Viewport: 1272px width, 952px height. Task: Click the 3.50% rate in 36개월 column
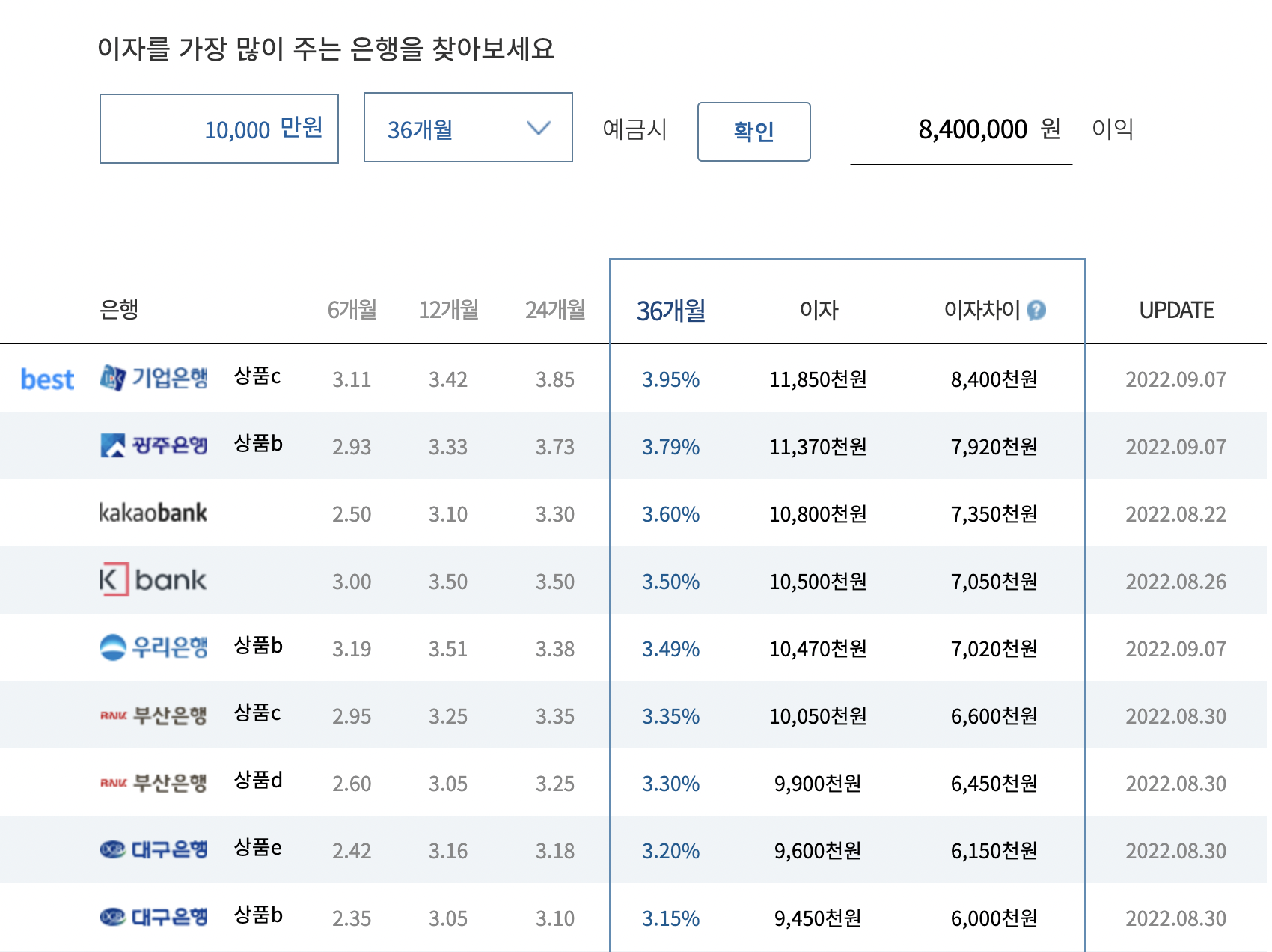coord(670,582)
